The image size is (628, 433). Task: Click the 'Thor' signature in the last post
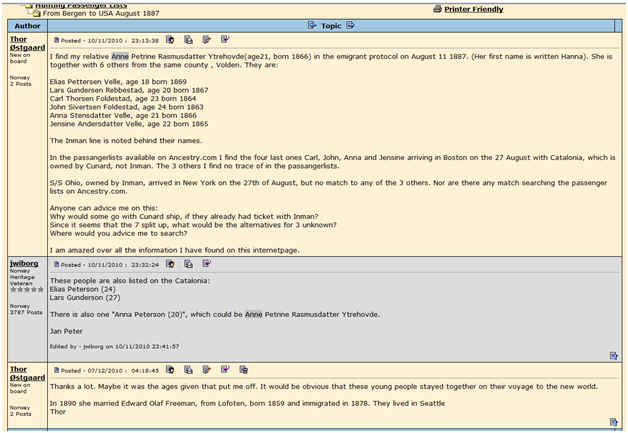click(x=58, y=412)
